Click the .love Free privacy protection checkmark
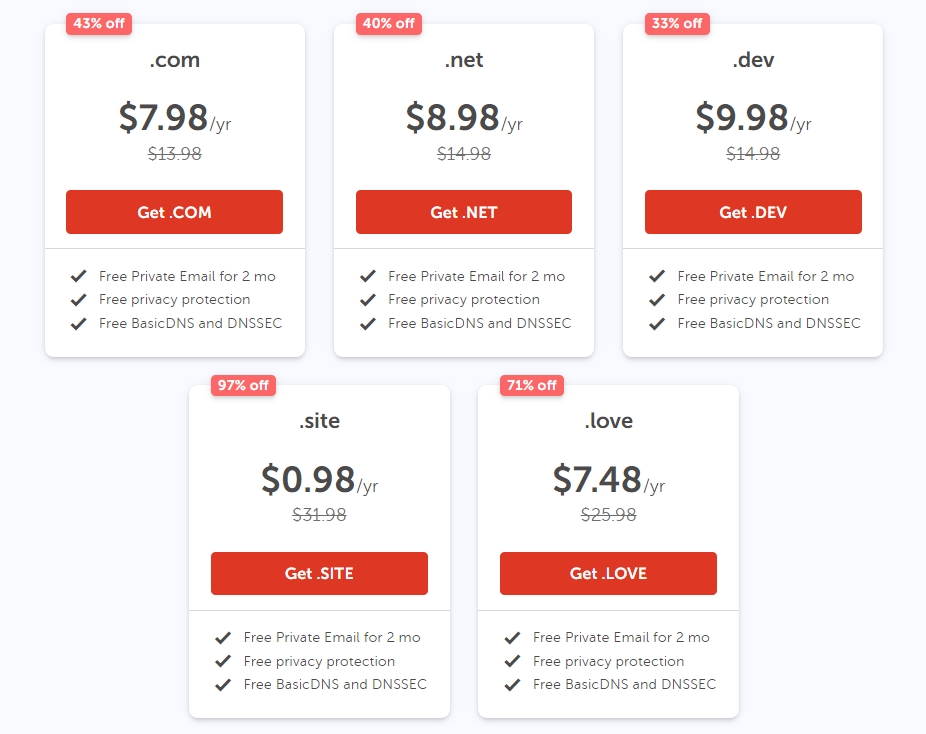926x734 pixels. pyautogui.click(x=512, y=662)
